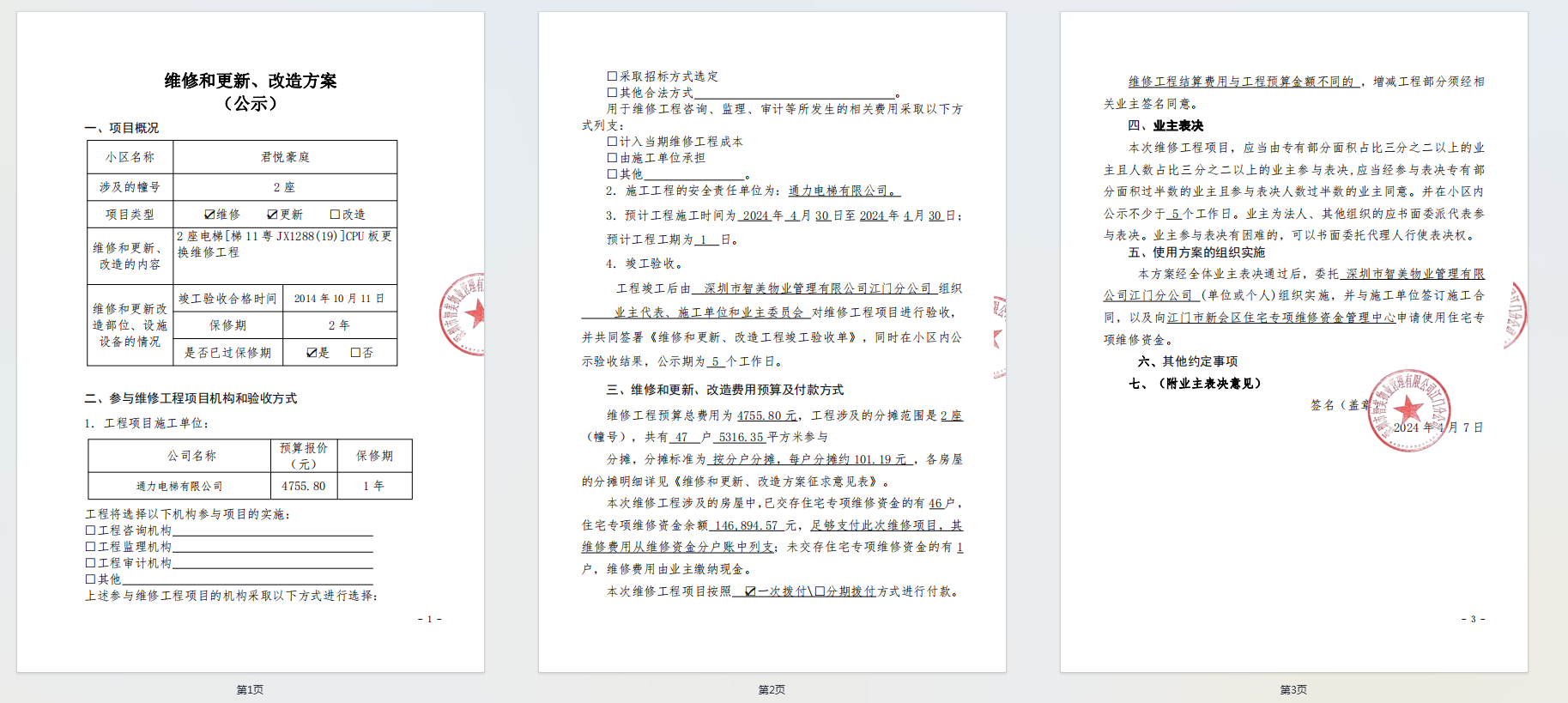Check the 工程监理机构 checkbox

[90, 547]
